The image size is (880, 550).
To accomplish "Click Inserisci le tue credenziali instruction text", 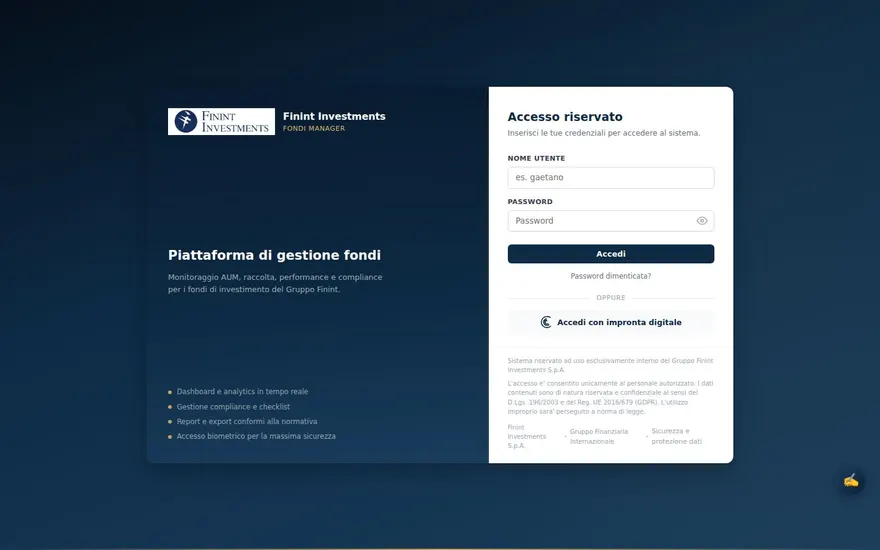I will pos(604,133).
